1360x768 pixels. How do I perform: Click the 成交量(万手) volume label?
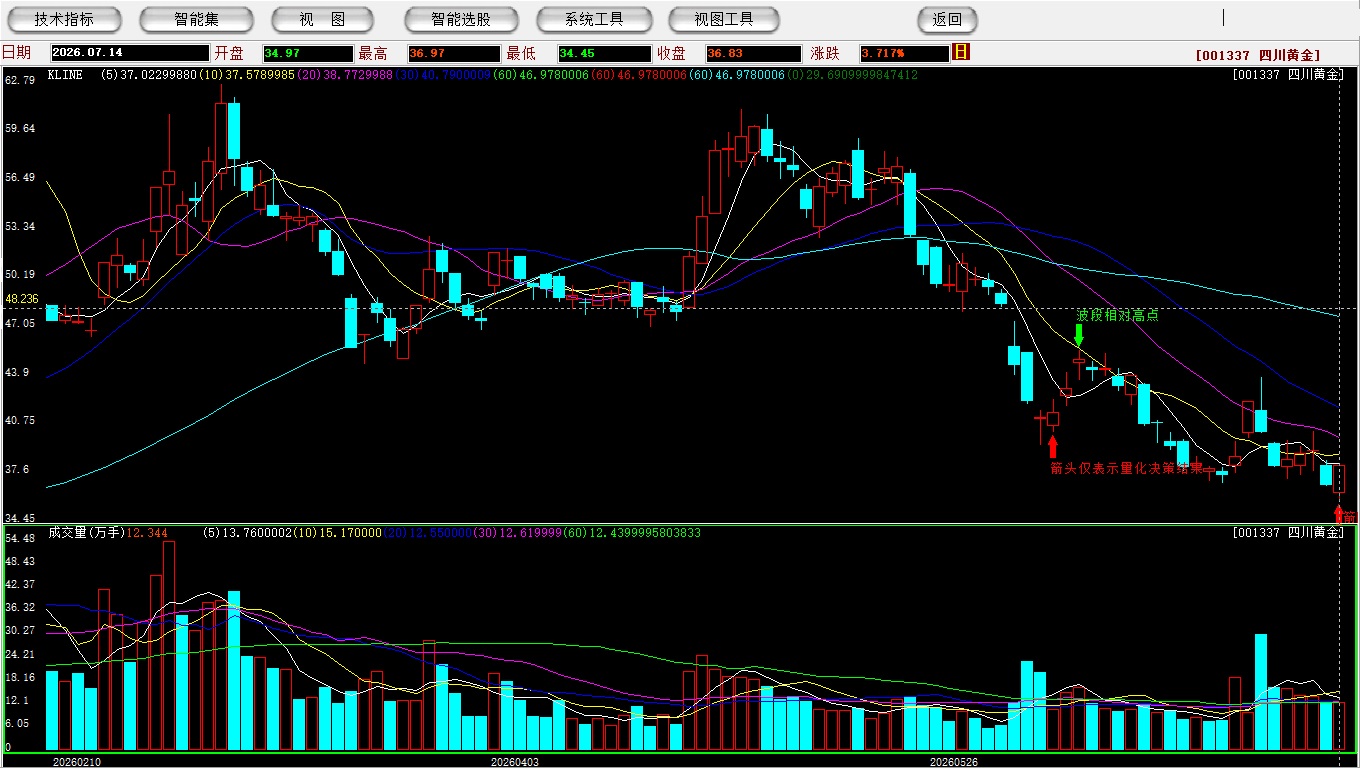(87, 533)
